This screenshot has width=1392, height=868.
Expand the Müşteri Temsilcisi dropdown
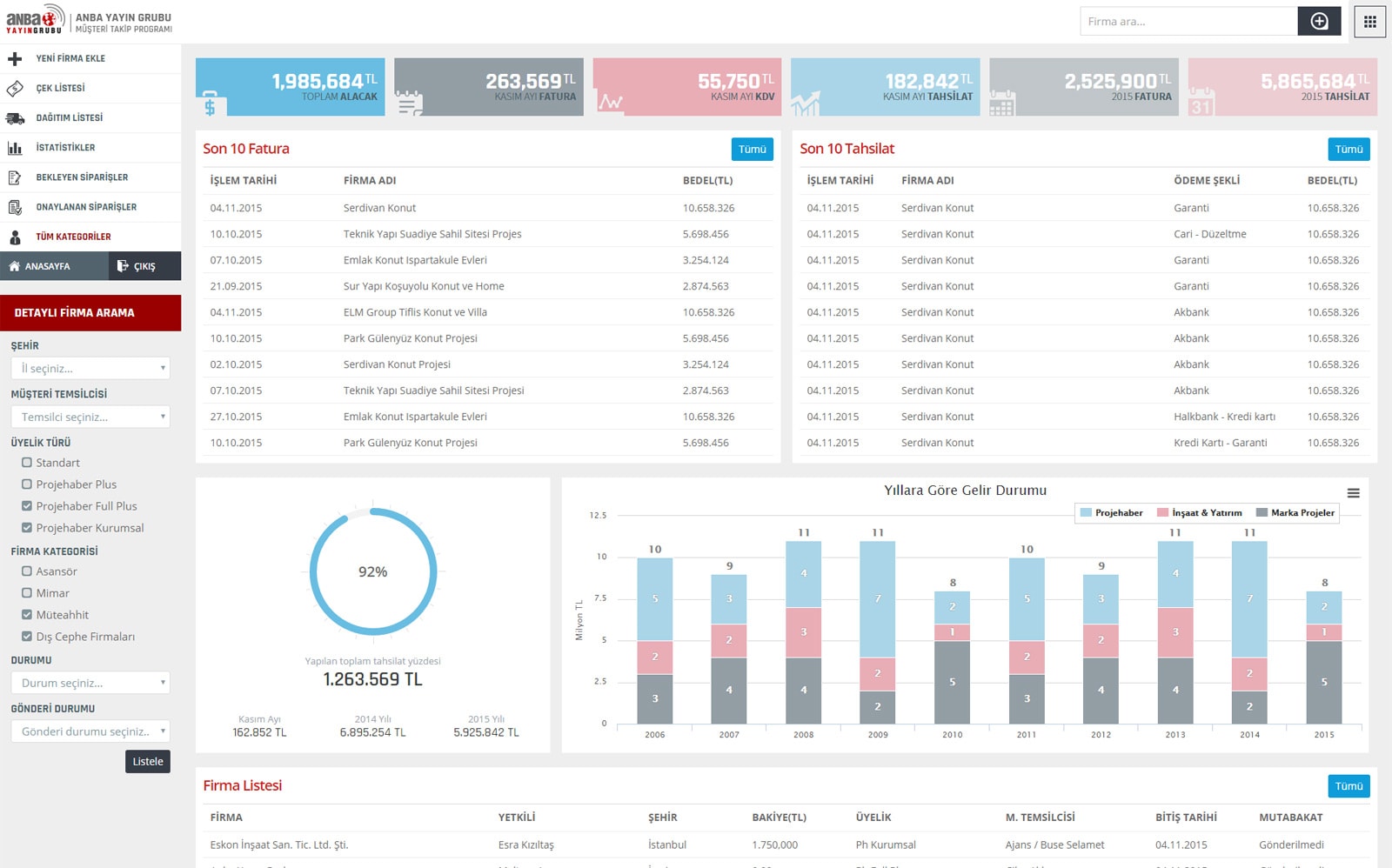coord(90,417)
